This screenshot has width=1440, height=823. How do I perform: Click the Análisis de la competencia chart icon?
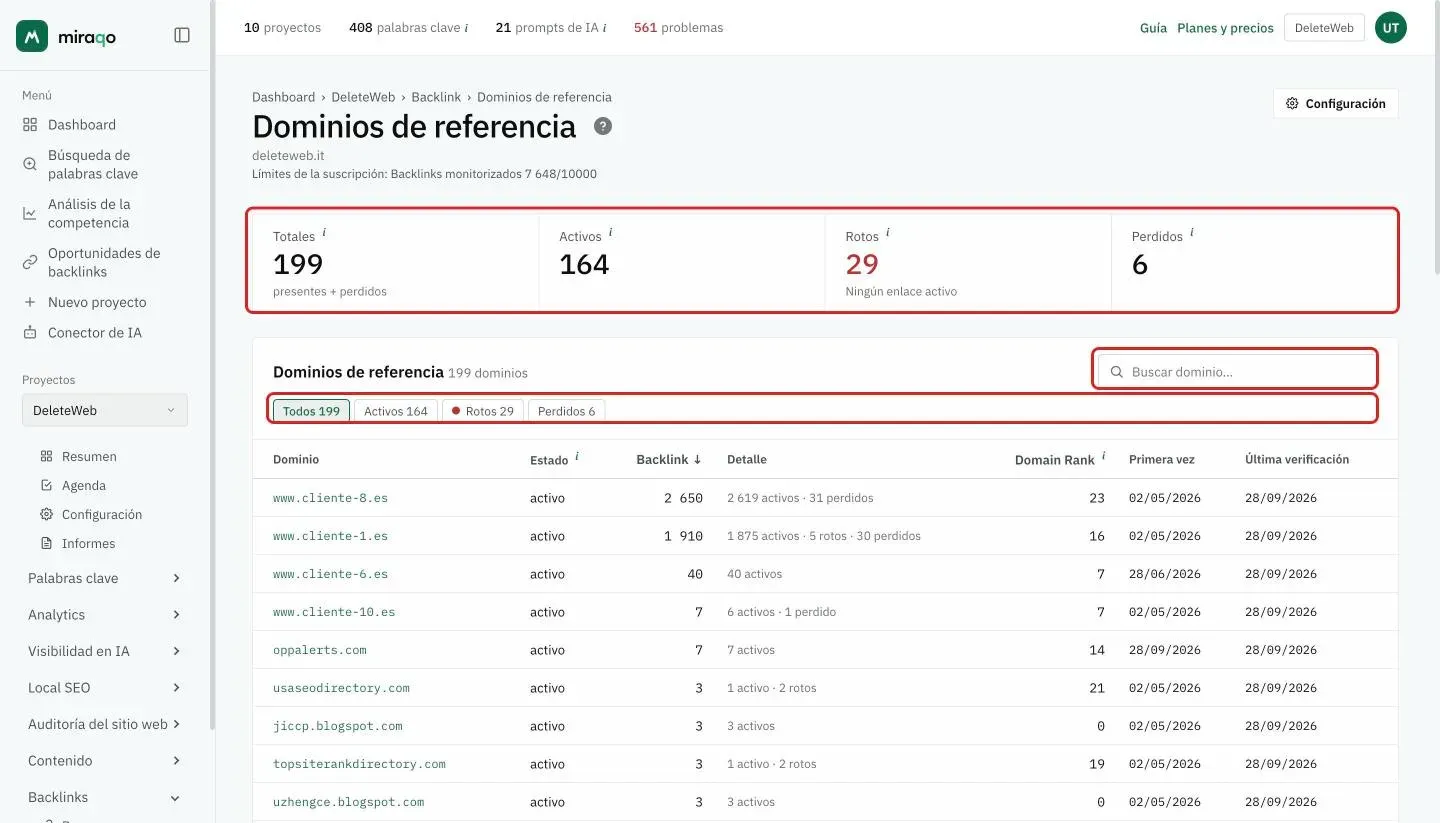tap(30, 213)
